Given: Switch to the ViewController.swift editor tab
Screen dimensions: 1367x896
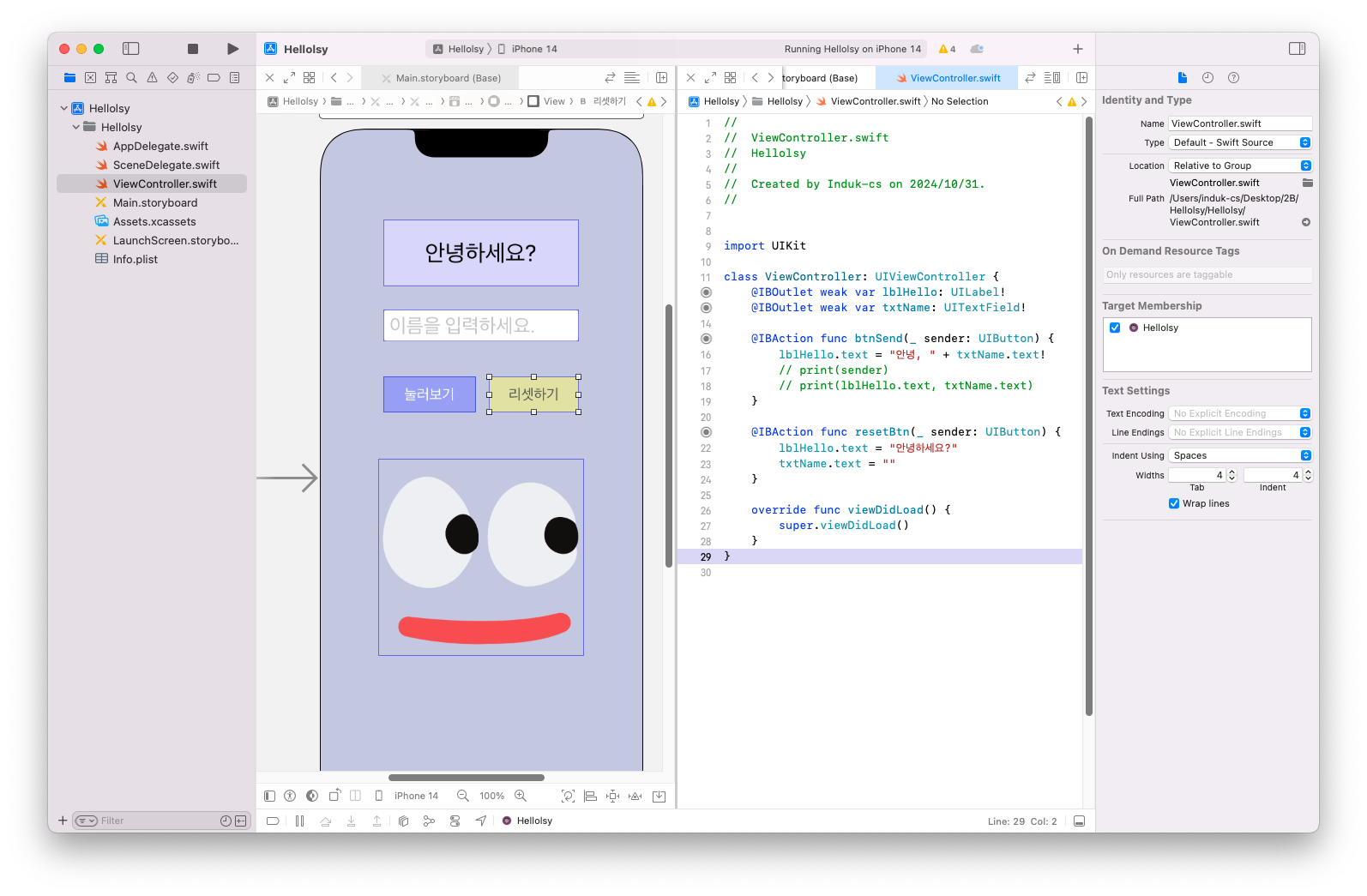Looking at the screenshot, I should point(947,78).
